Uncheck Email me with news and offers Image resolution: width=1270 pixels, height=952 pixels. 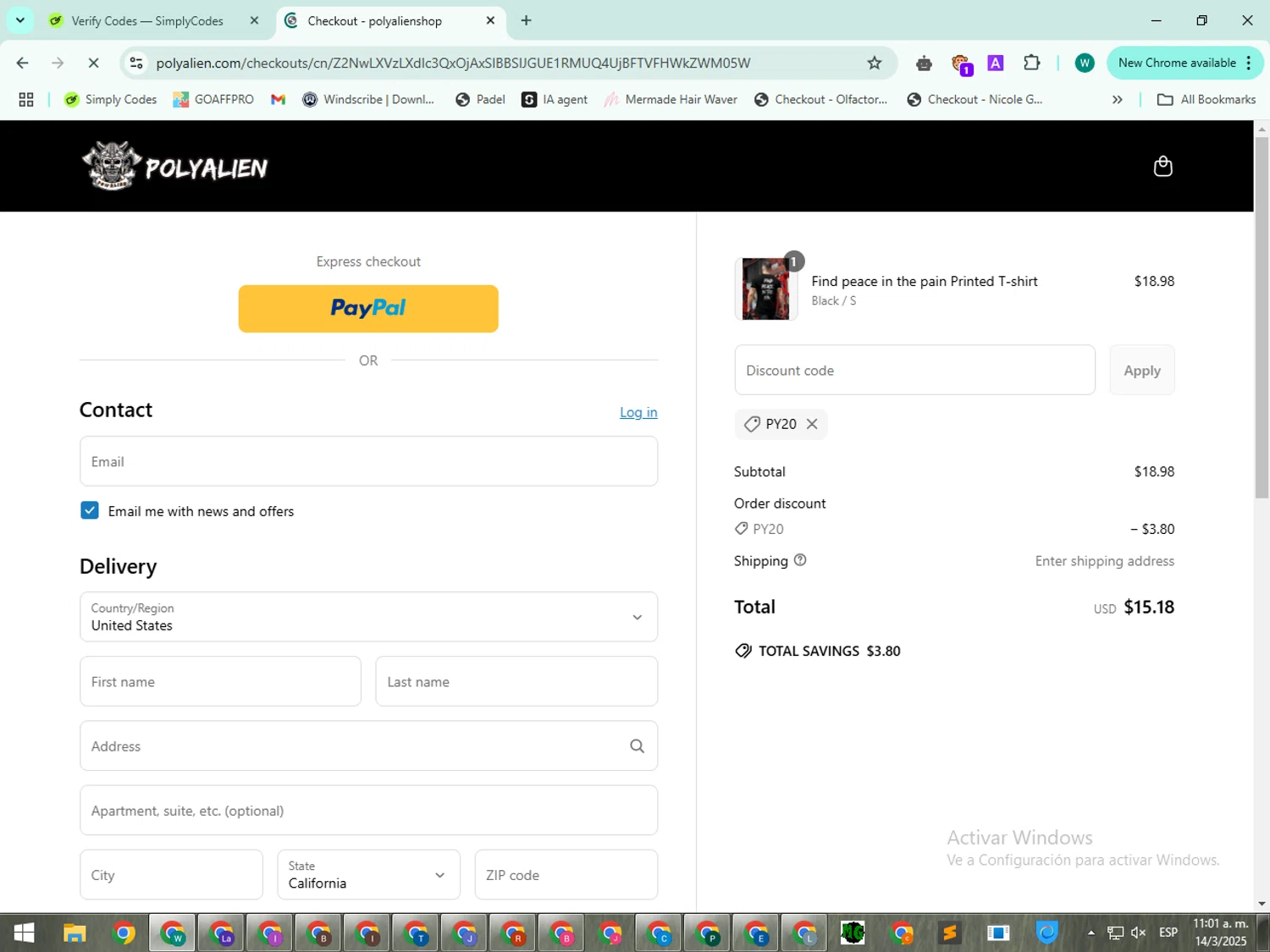(x=90, y=510)
